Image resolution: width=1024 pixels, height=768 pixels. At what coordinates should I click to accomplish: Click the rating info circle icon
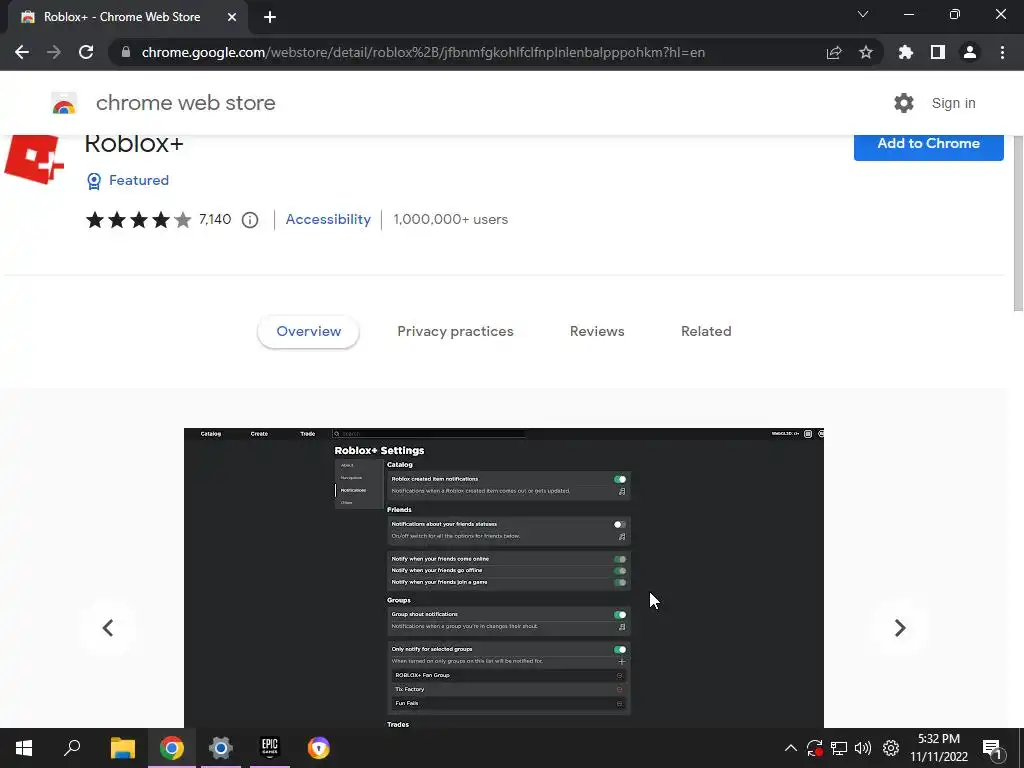[x=250, y=220]
